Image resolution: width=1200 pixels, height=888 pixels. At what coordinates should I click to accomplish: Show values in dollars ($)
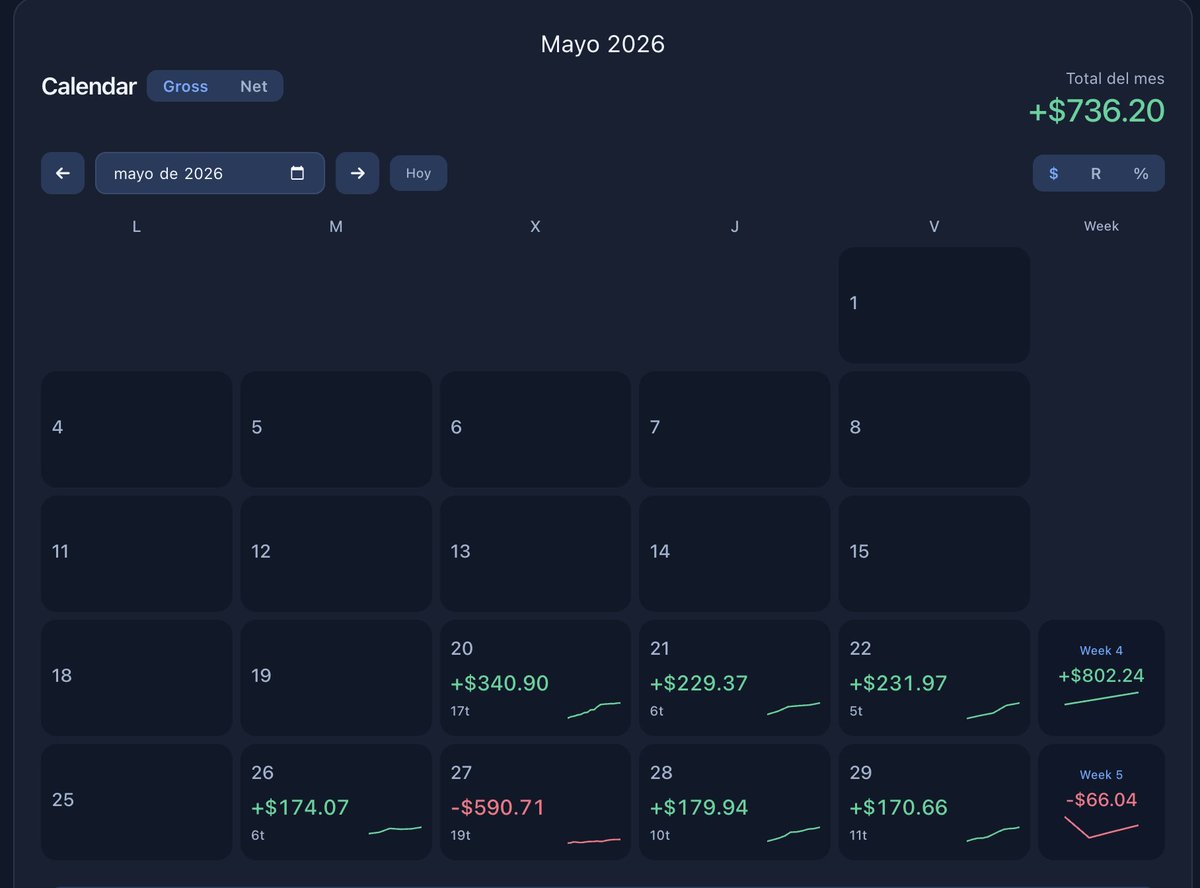click(x=1054, y=173)
